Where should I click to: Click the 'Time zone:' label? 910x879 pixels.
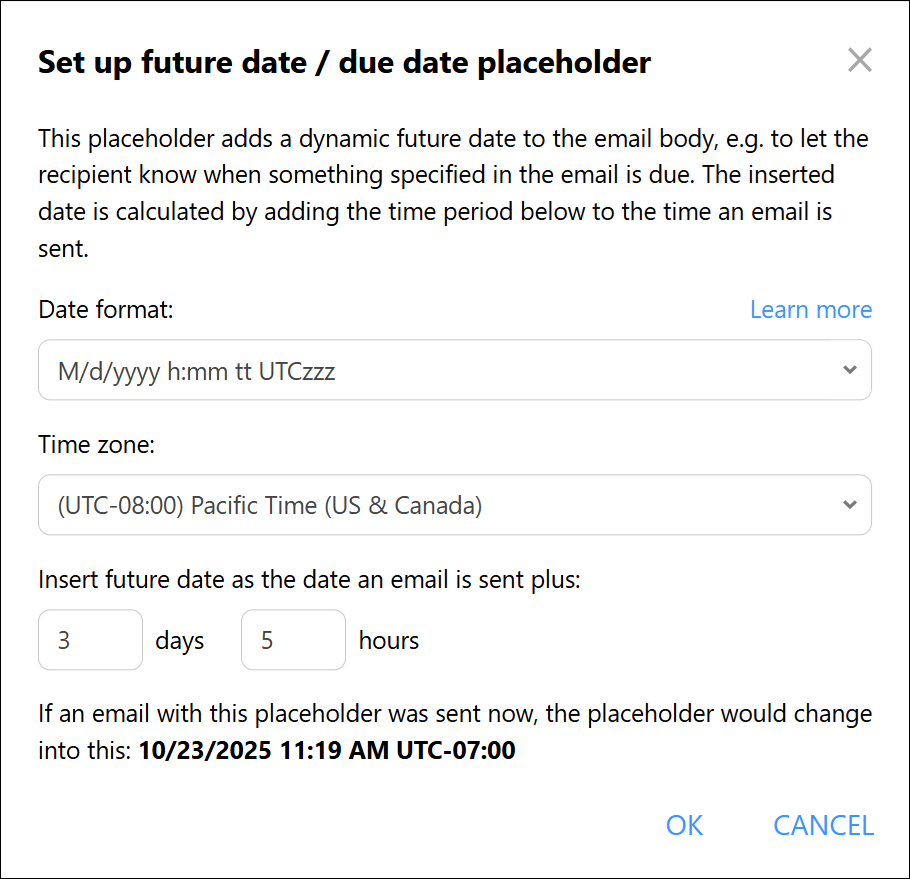point(97,445)
